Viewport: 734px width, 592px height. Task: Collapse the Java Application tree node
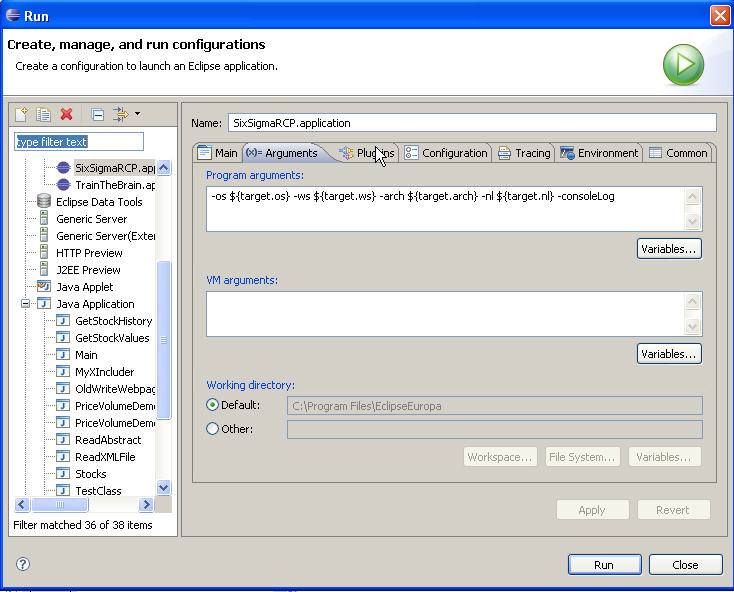pyautogui.click(x=26, y=304)
